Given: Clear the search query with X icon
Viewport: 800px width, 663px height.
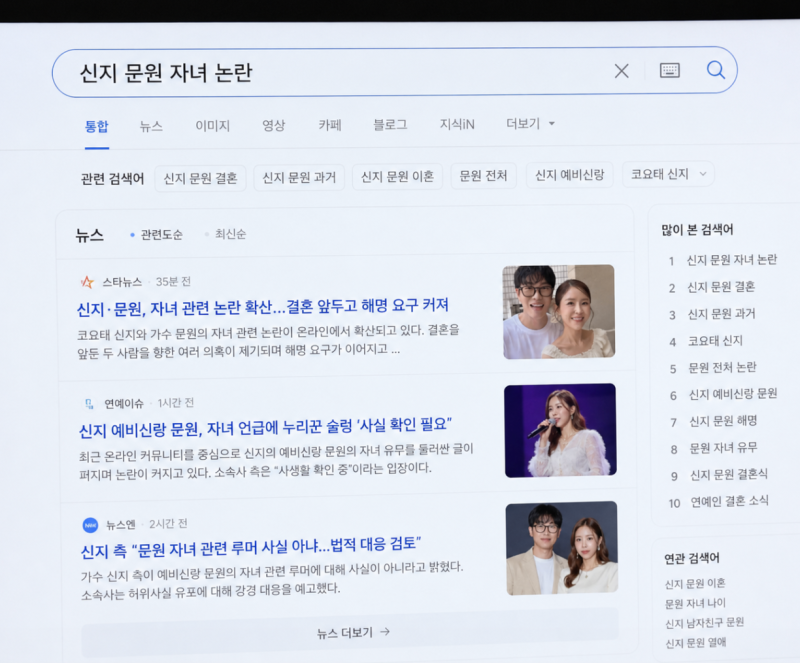Looking at the screenshot, I should pos(621,71).
